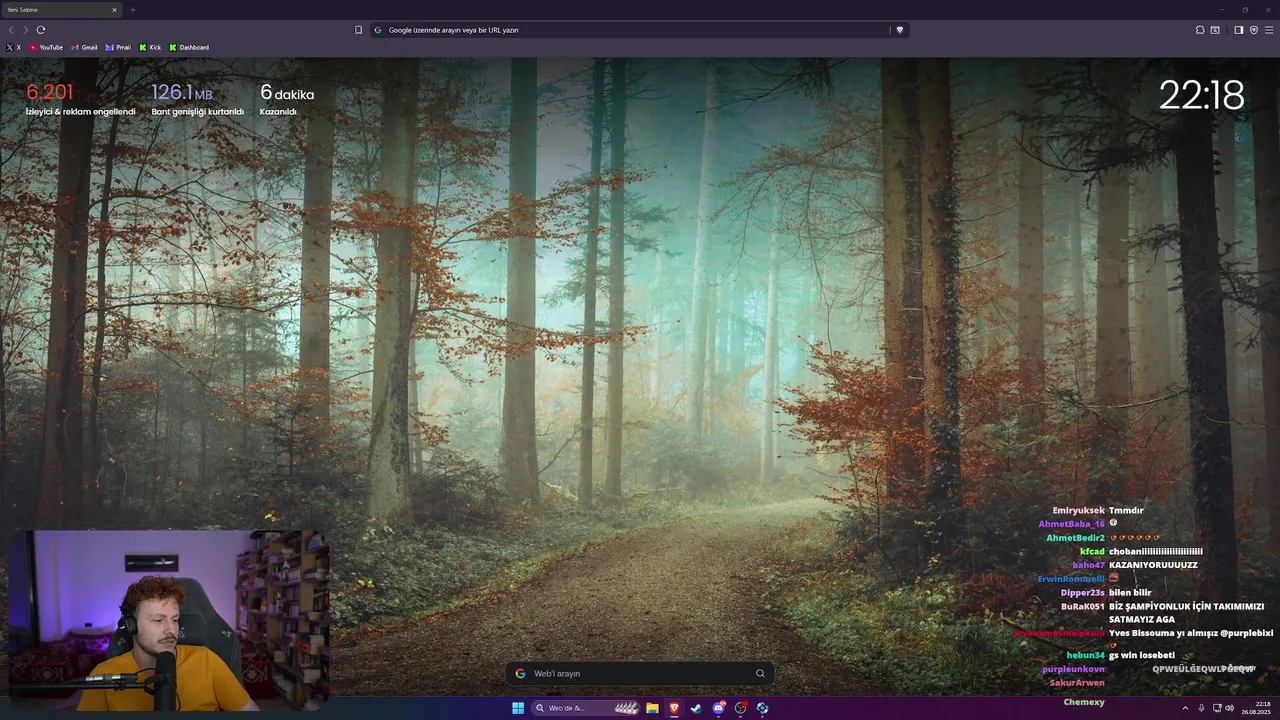Viewport: 1280px width, 720px height.
Task: Click the webcam overlay of the streamer
Action: tap(169, 620)
